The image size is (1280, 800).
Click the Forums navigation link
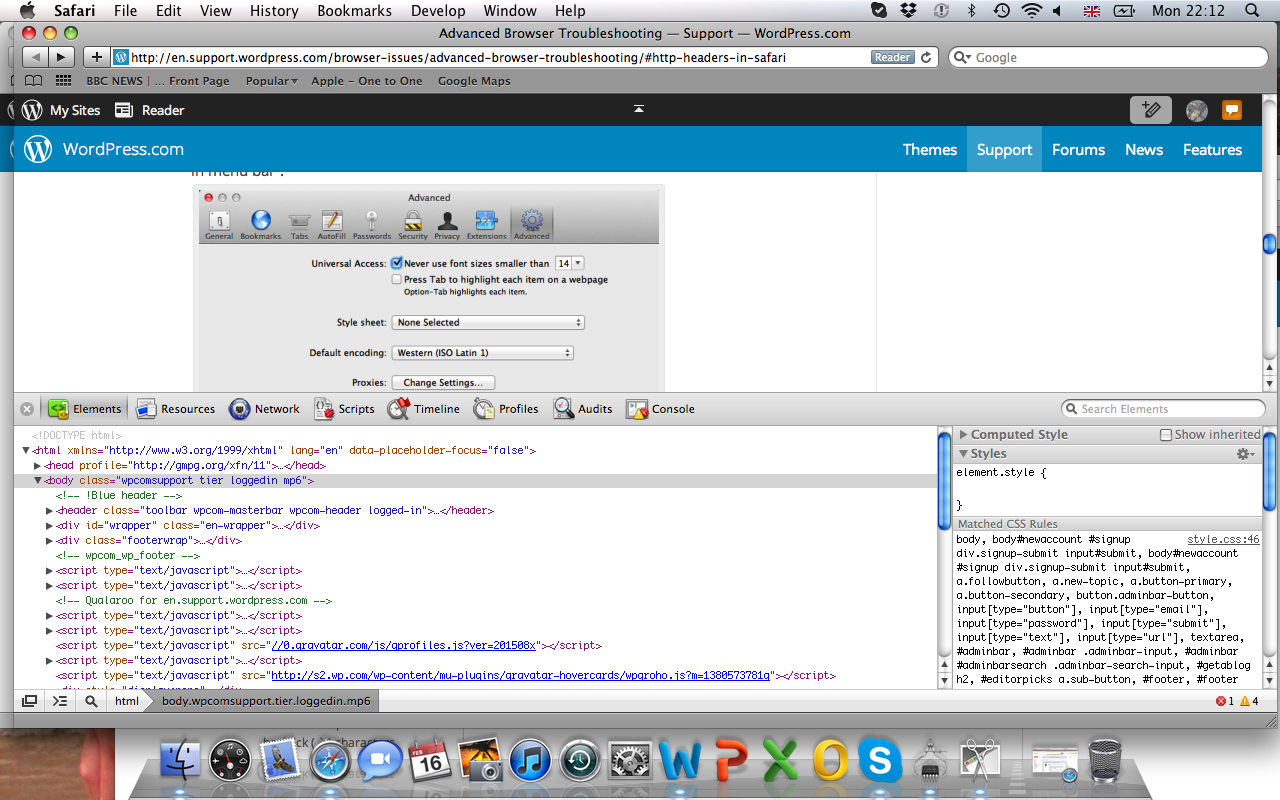1078,150
